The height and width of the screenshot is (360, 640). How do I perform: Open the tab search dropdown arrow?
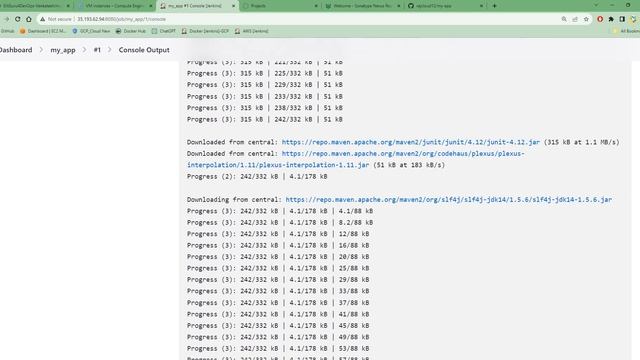tap(596, 5)
